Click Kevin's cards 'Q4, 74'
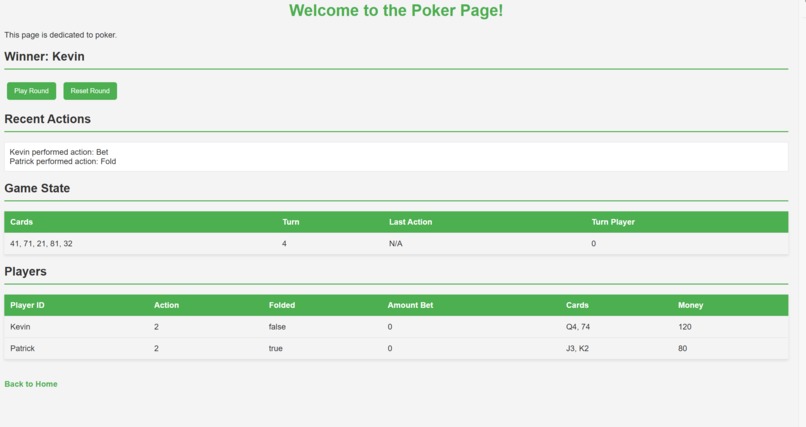The height and width of the screenshot is (427, 806). click(x=578, y=327)
